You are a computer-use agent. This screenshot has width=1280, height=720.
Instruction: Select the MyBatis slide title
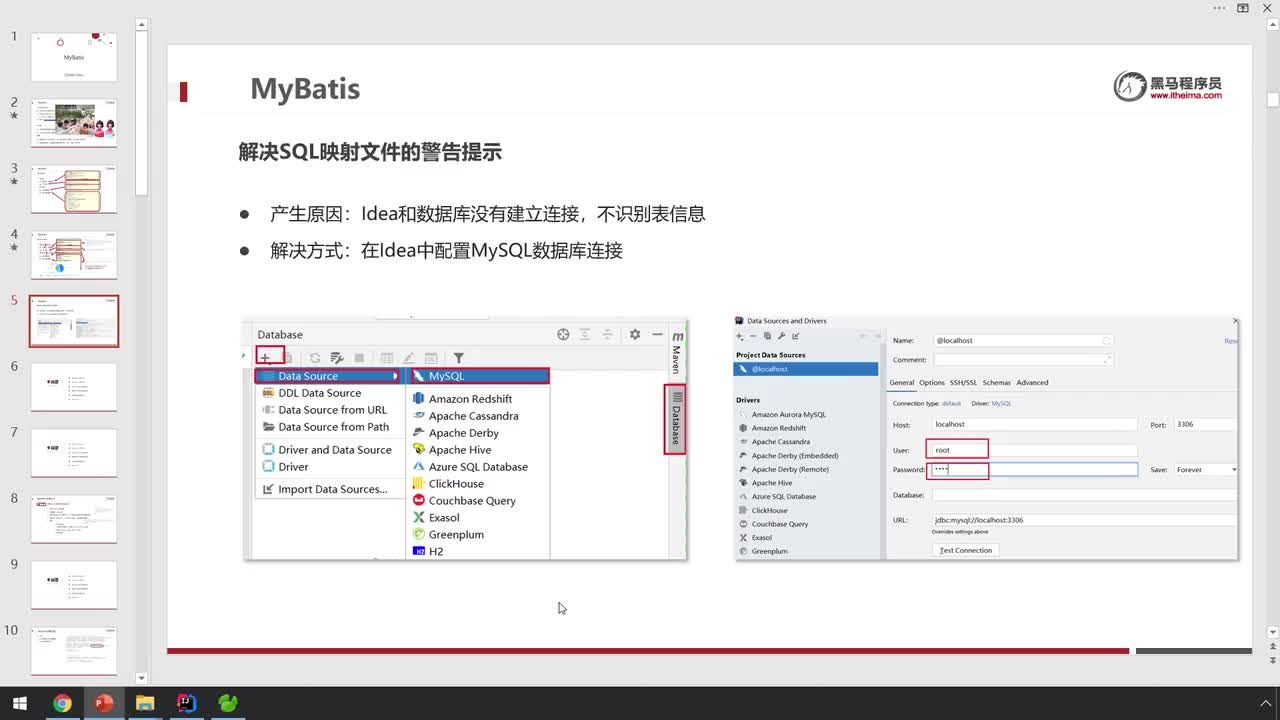305,89
